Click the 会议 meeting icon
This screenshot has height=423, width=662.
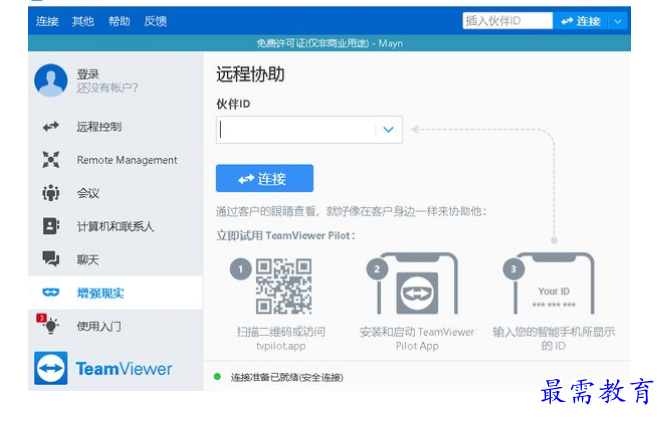click(51, 193)
